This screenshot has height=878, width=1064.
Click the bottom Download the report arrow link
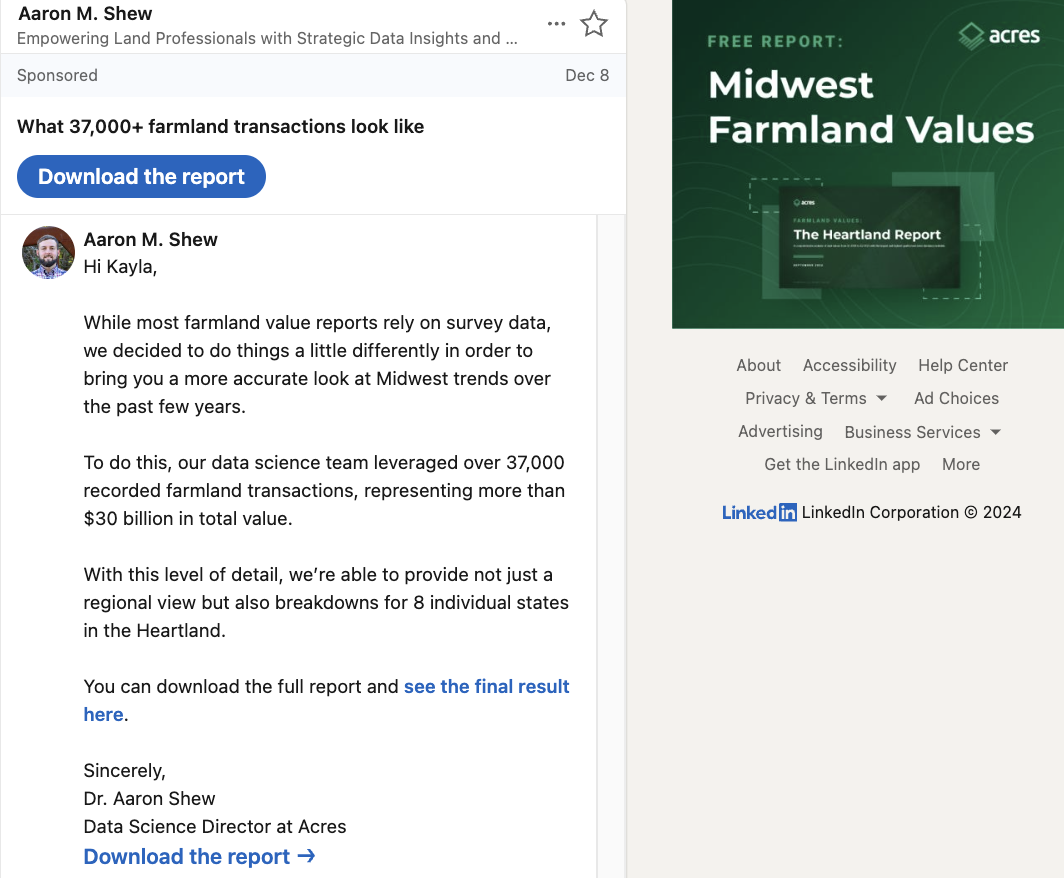(199, 857)
